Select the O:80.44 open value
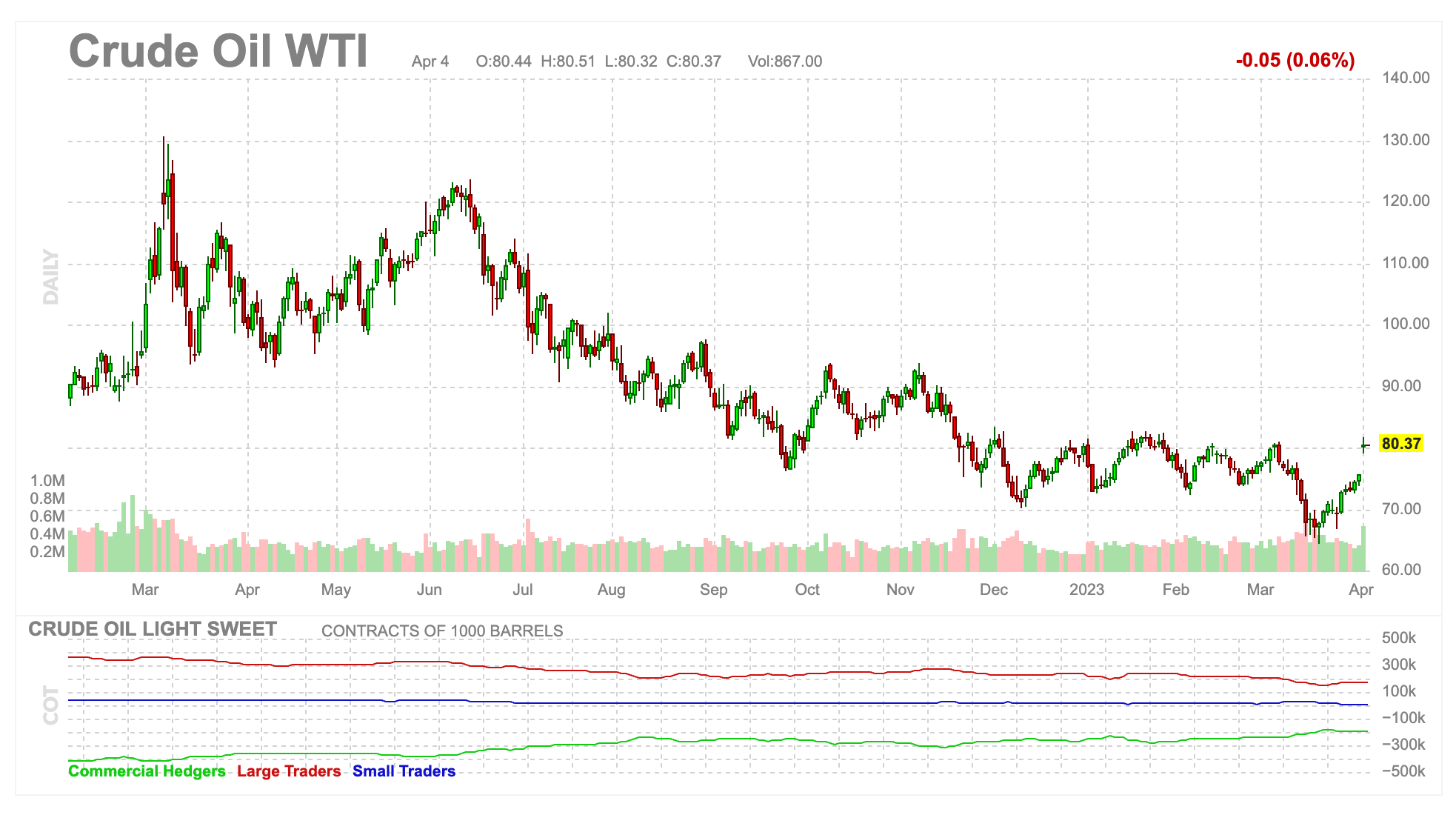1456x815 pixels. [504, 61]
